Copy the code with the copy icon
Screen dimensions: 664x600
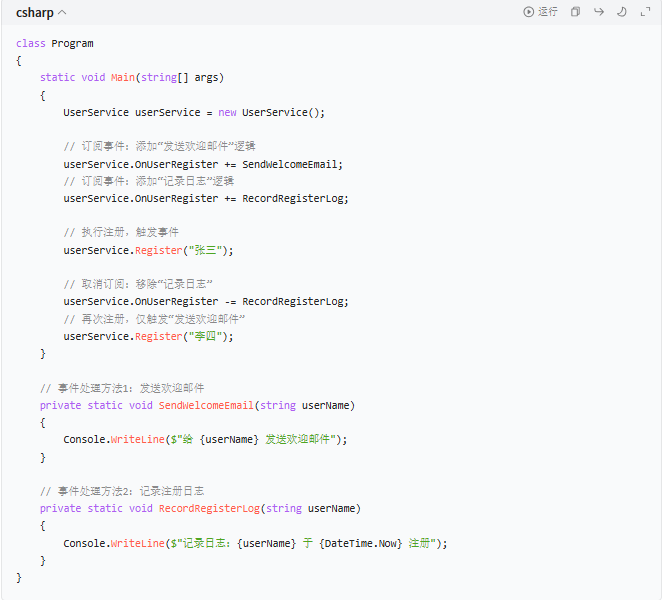(575, 12)
